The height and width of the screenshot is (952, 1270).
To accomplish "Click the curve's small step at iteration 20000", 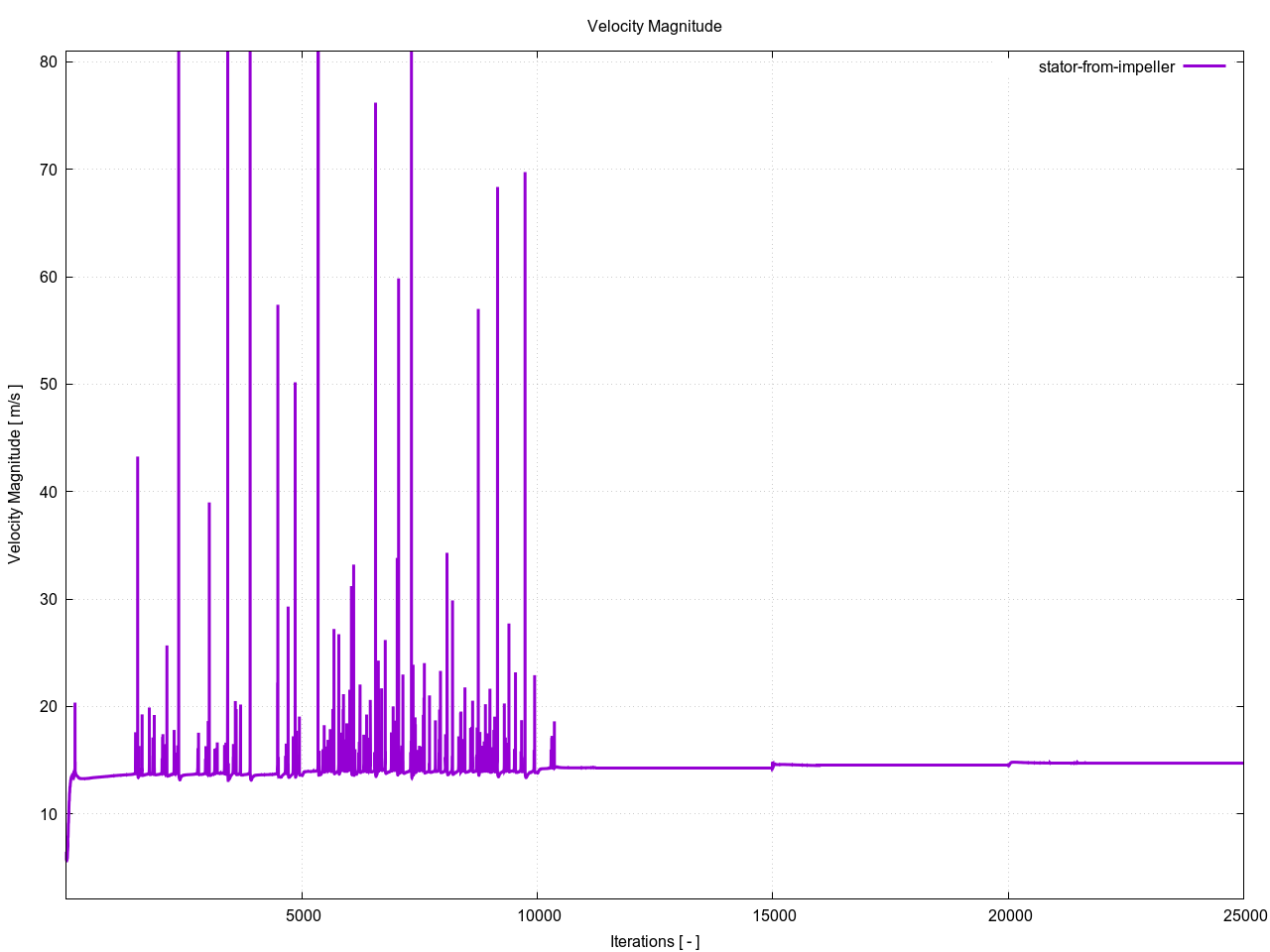I will click(1009, 763).
